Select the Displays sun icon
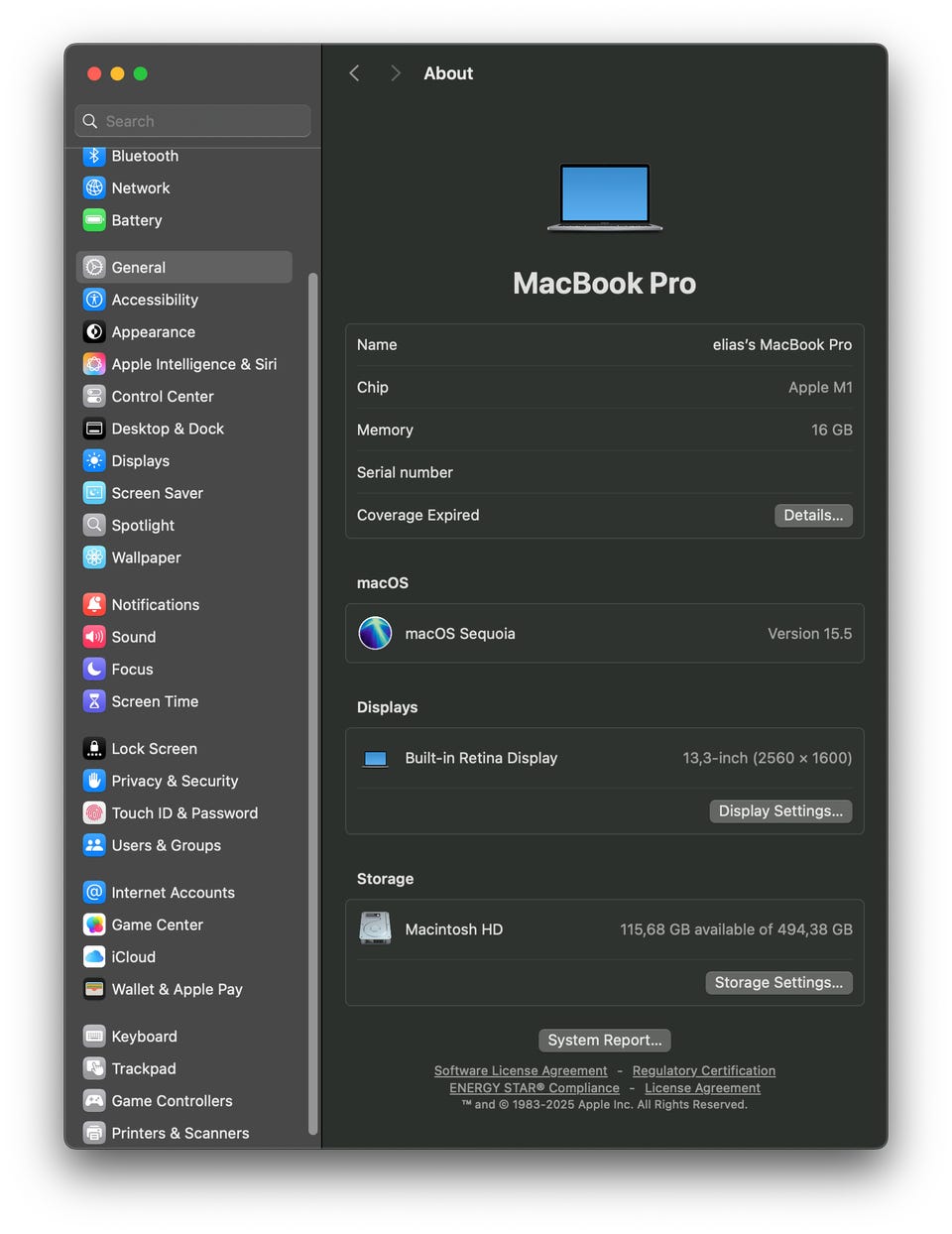This screenshot has height=1234, width=952. (94, 460)
